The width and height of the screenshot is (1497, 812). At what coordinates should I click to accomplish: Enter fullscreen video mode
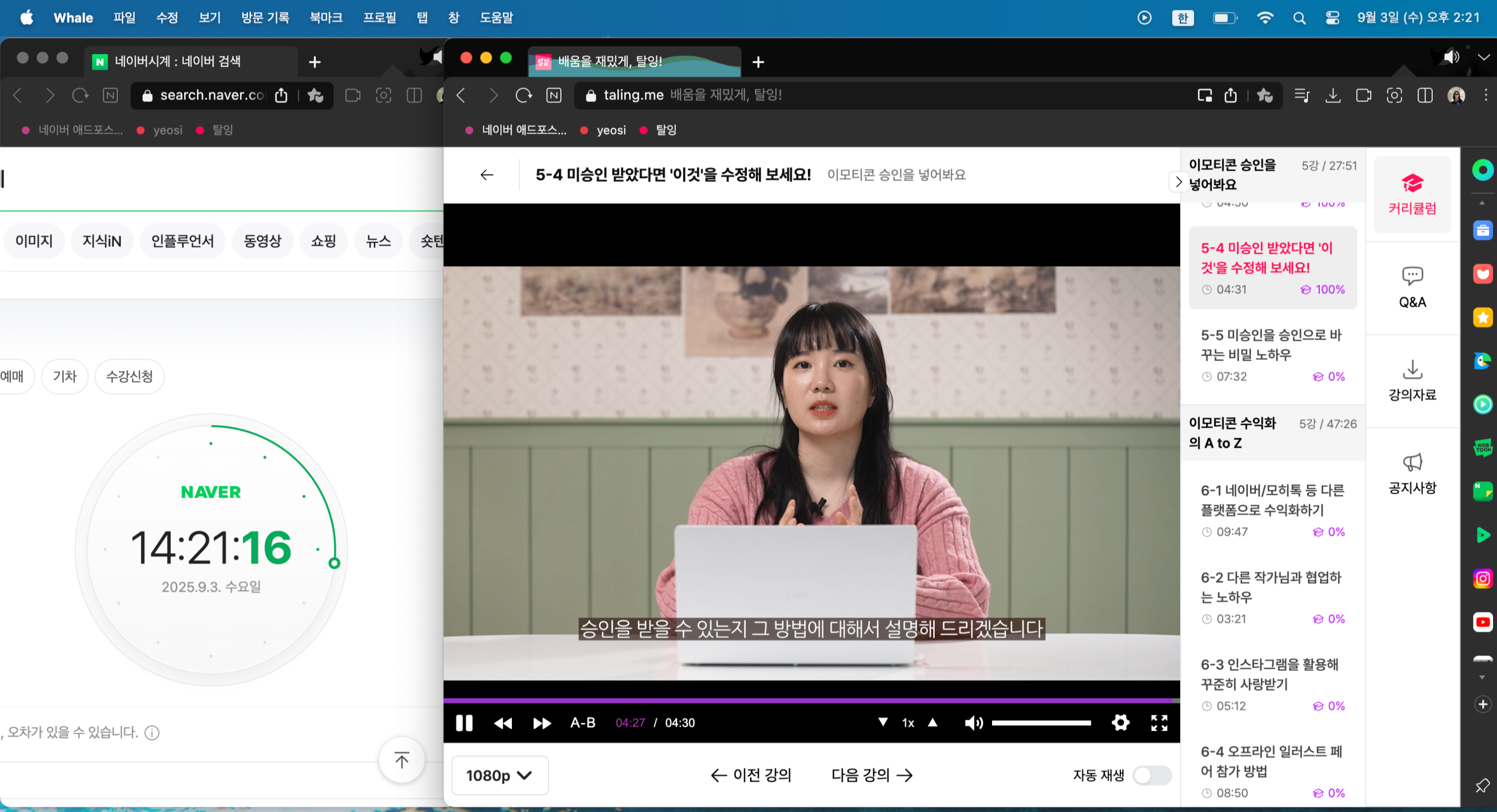(1159, 723)
